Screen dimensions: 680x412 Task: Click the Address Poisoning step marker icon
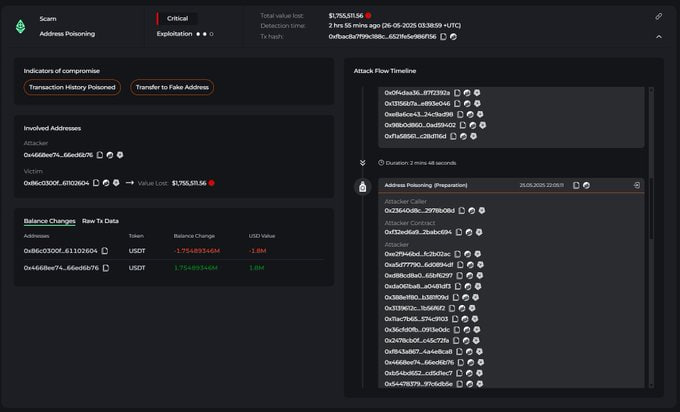363,187
